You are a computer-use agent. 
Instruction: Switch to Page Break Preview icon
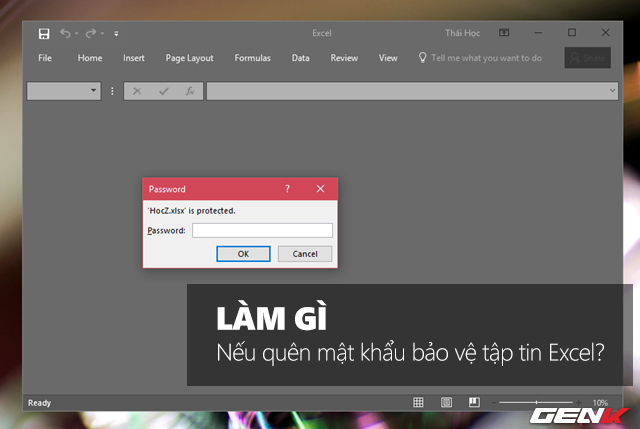[474, 402]
